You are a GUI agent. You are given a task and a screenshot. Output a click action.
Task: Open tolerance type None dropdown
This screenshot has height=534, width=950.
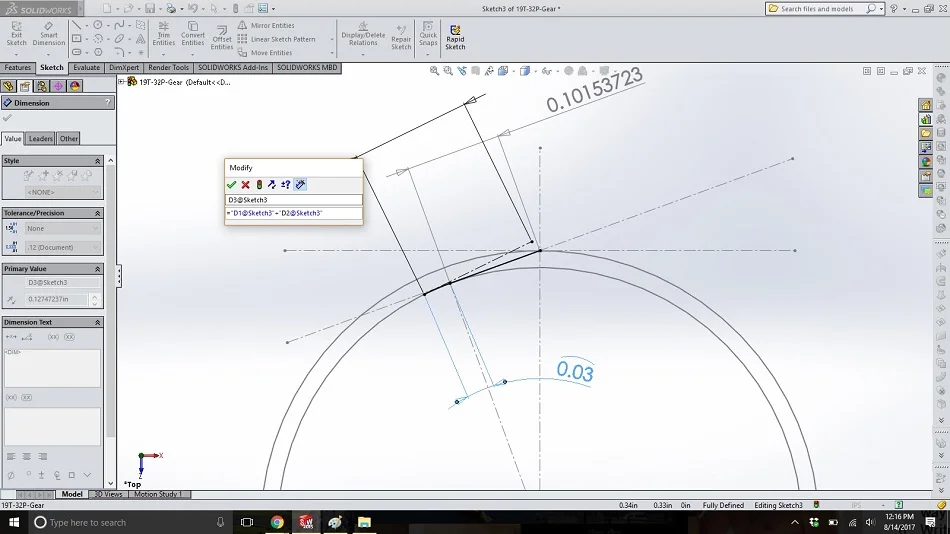coord(62,229)
